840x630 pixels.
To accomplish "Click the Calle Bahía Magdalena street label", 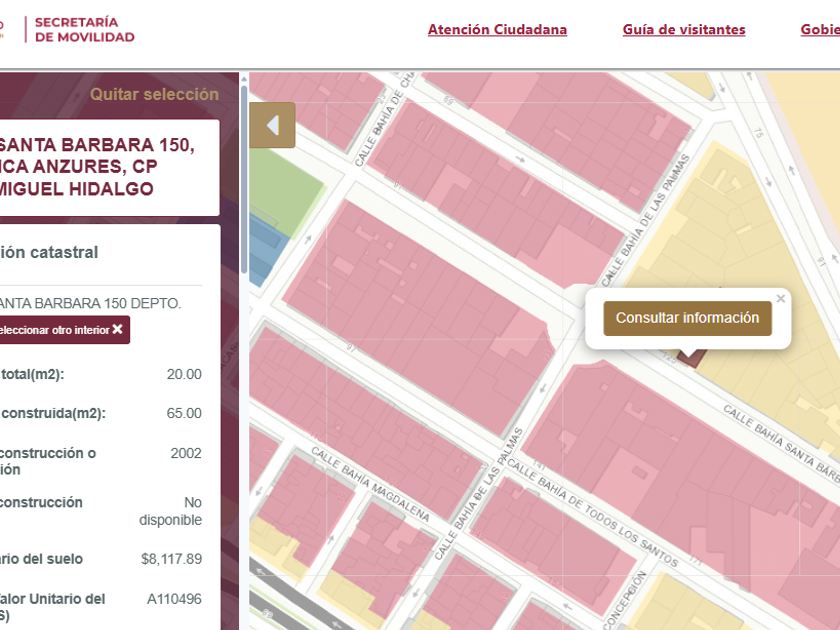I will coord(370,484).
